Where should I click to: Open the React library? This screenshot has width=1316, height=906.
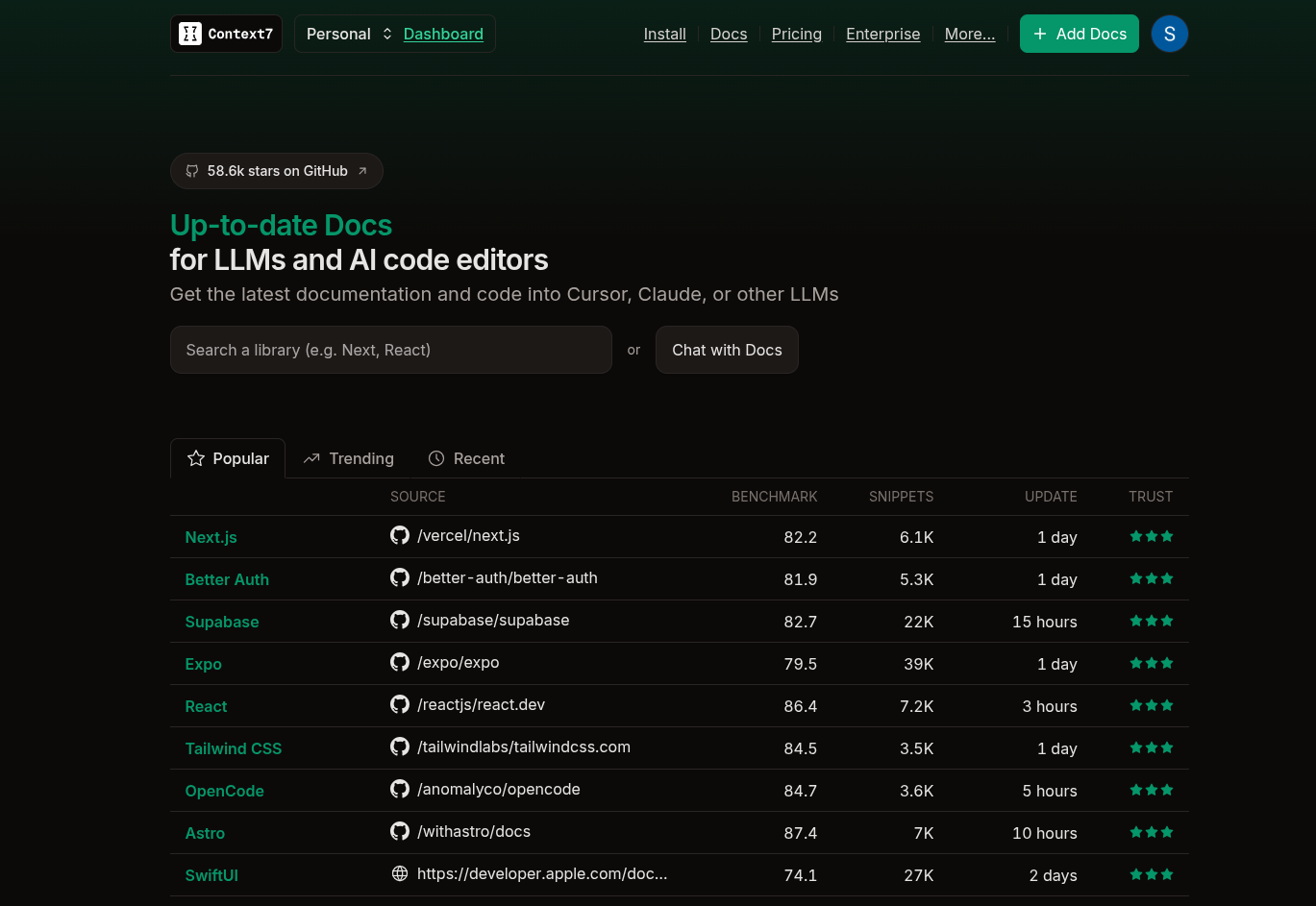(206, 706)
